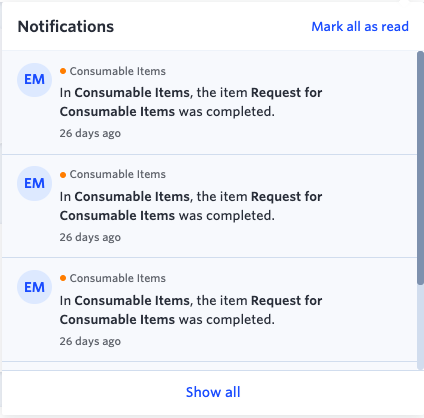Open the third Consumable Items completed notification
424x418 pixels.
(x=209, y=309)
